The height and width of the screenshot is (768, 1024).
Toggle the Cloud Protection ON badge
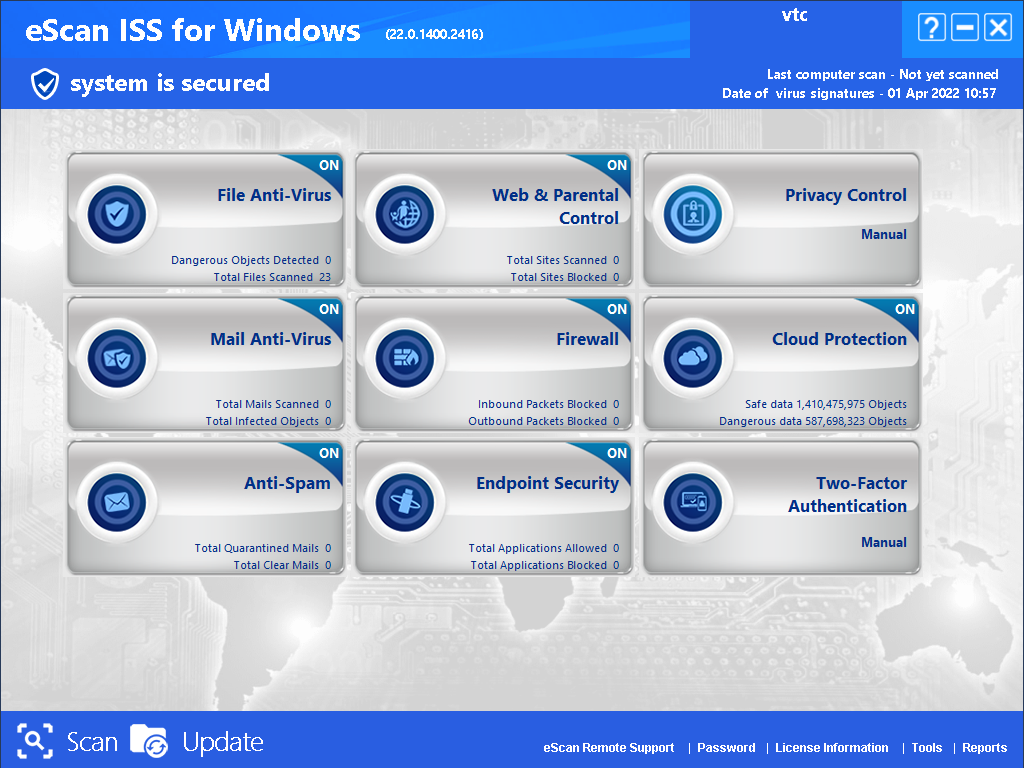pyautogui.click(x=904, y=309)
